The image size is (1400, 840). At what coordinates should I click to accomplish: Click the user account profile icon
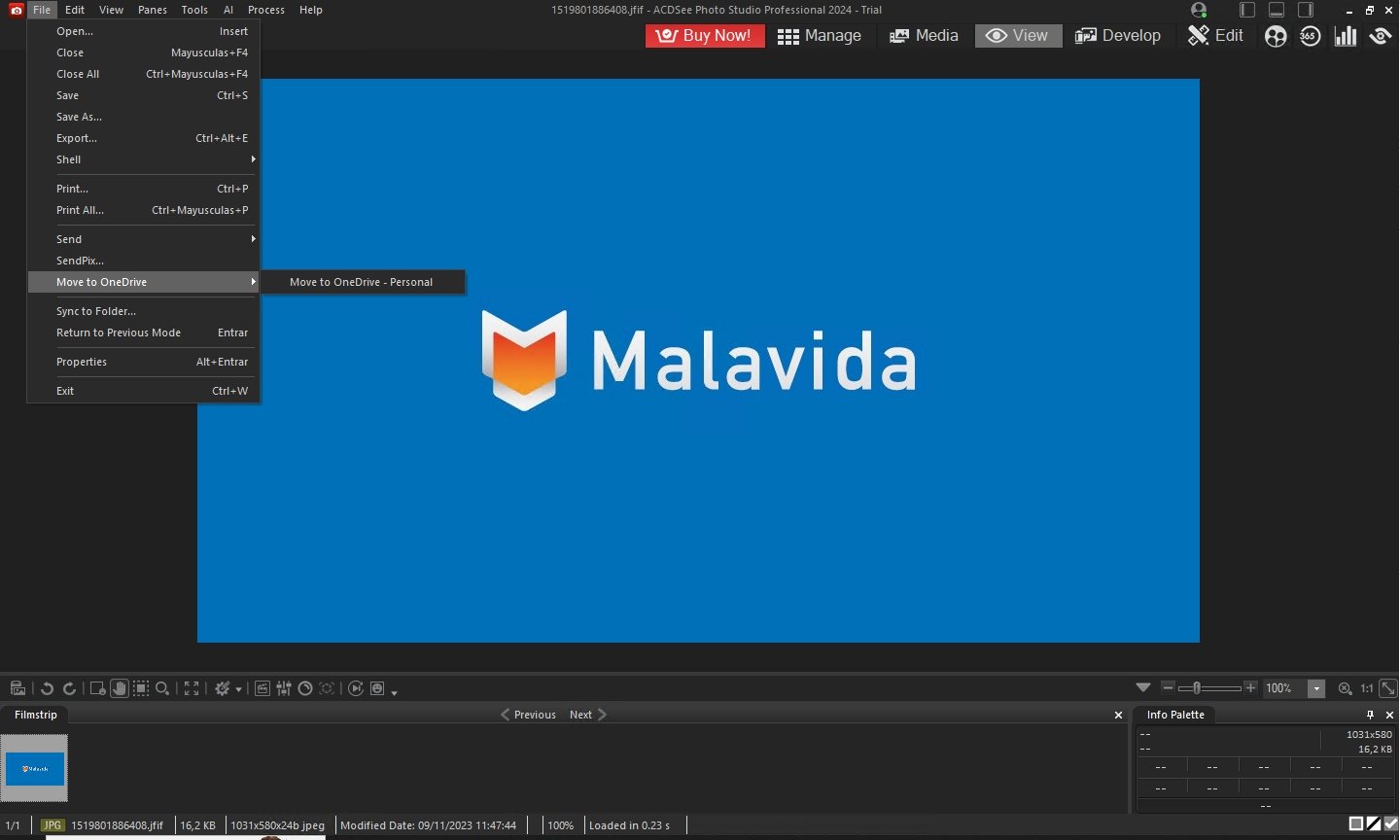tap(1199, 10)
